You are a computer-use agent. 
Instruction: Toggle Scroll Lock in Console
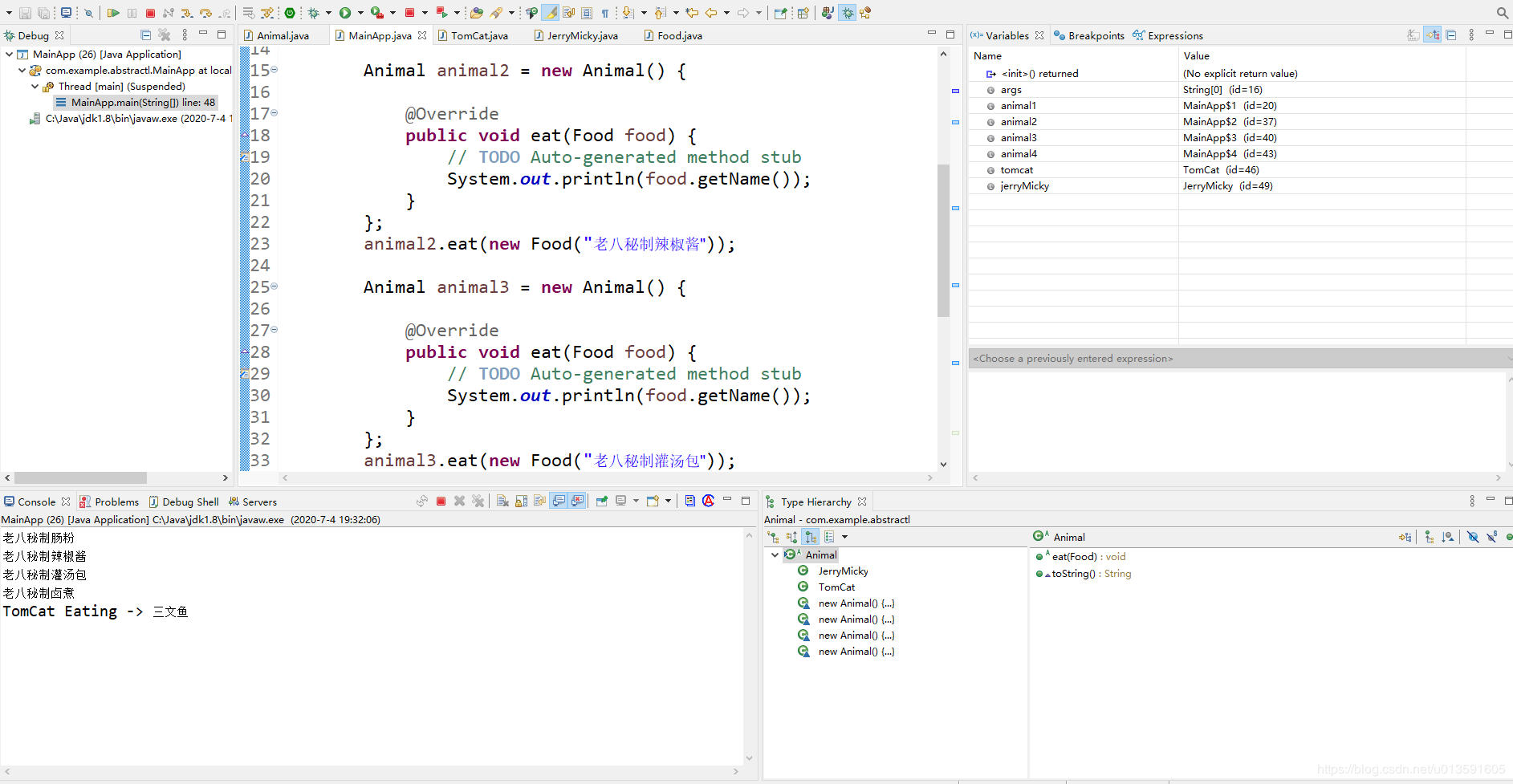[x=522, y=501]
